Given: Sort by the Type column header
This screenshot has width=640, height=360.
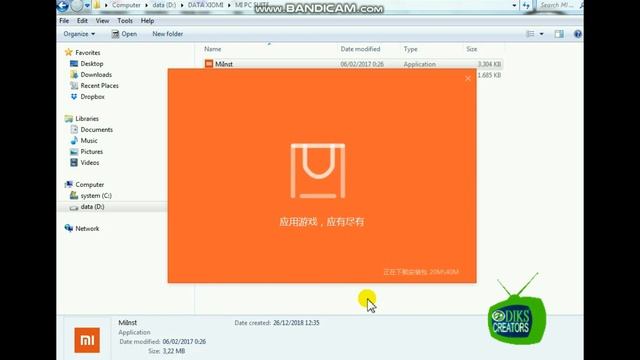Looking at the screenshot, I should click(x=411, y=49).
